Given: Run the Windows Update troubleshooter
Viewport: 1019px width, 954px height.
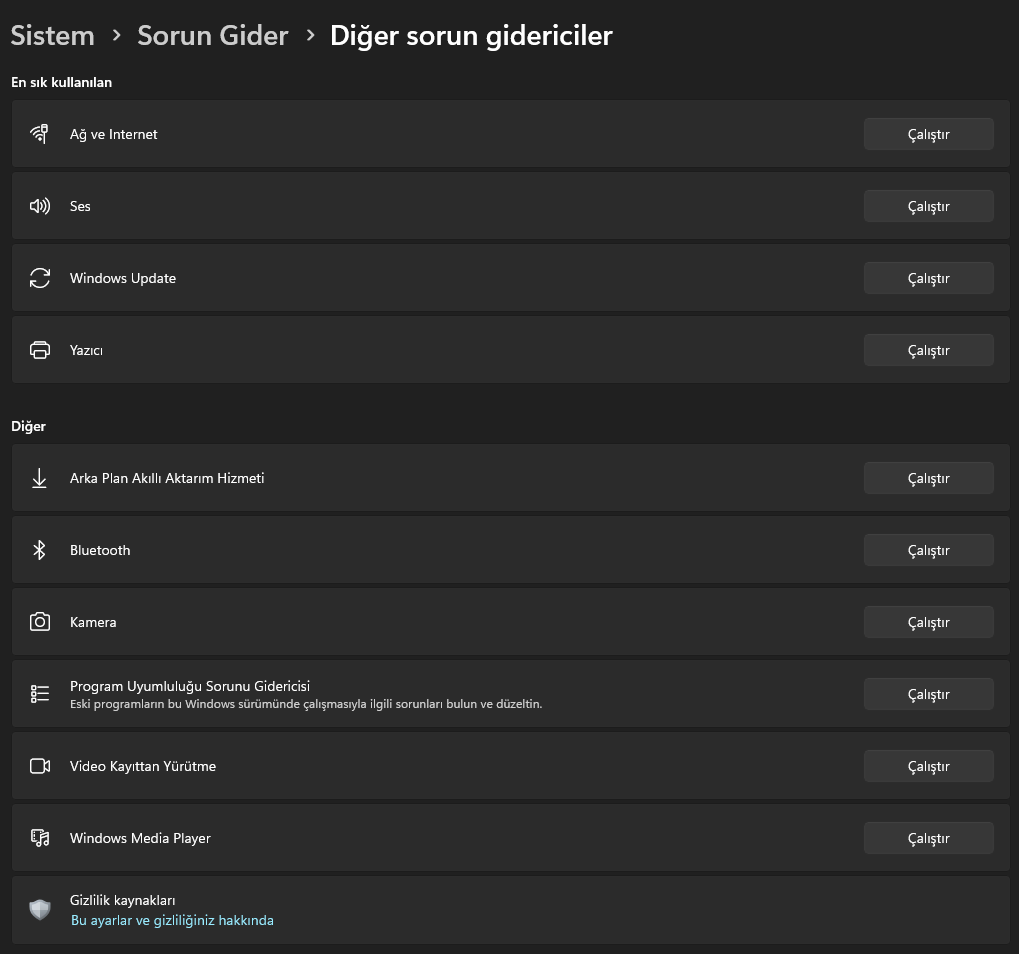Looking at the screenshot, I should 928,277.
